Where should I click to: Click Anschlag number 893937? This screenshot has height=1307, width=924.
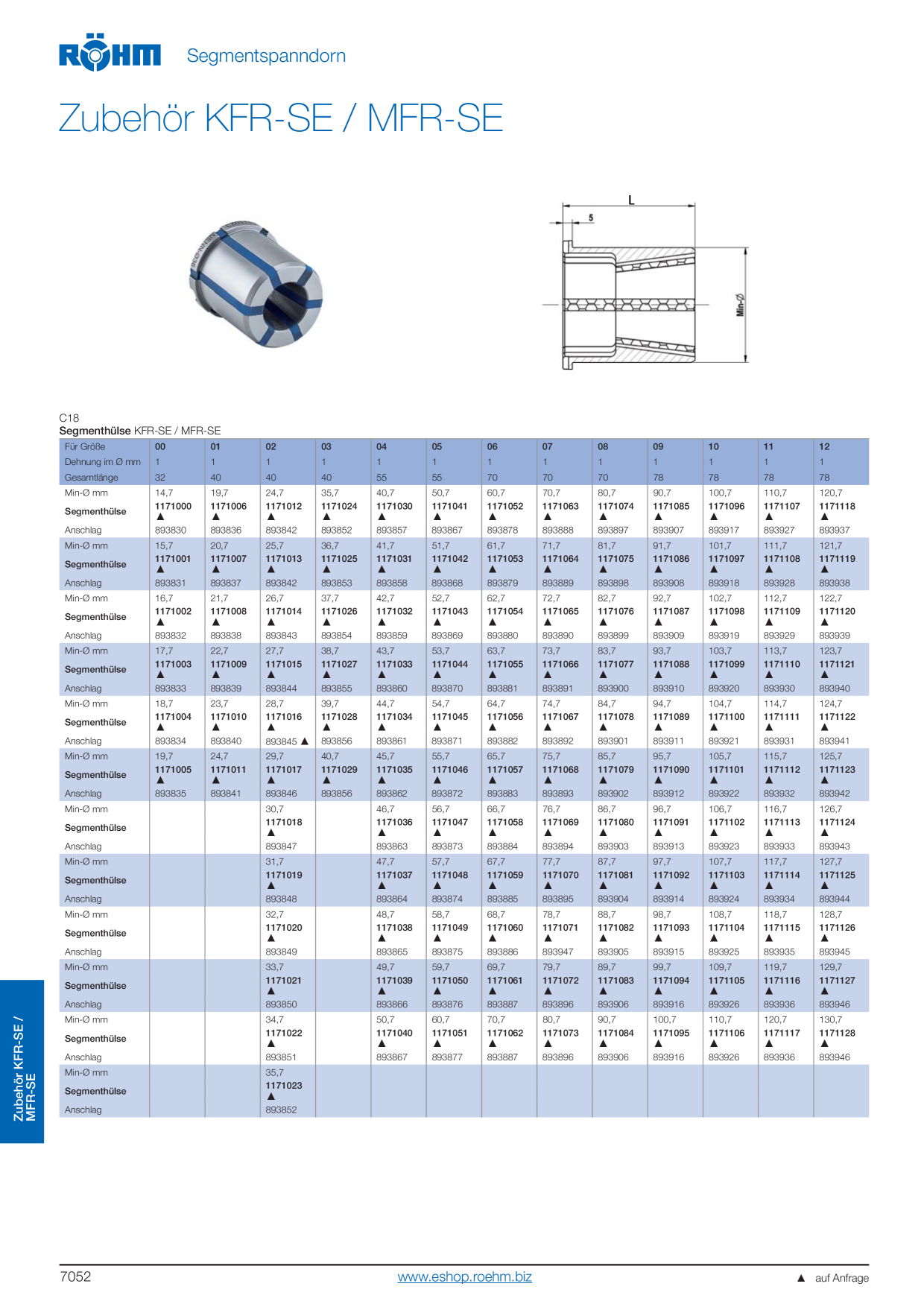[x=835, y=530]
